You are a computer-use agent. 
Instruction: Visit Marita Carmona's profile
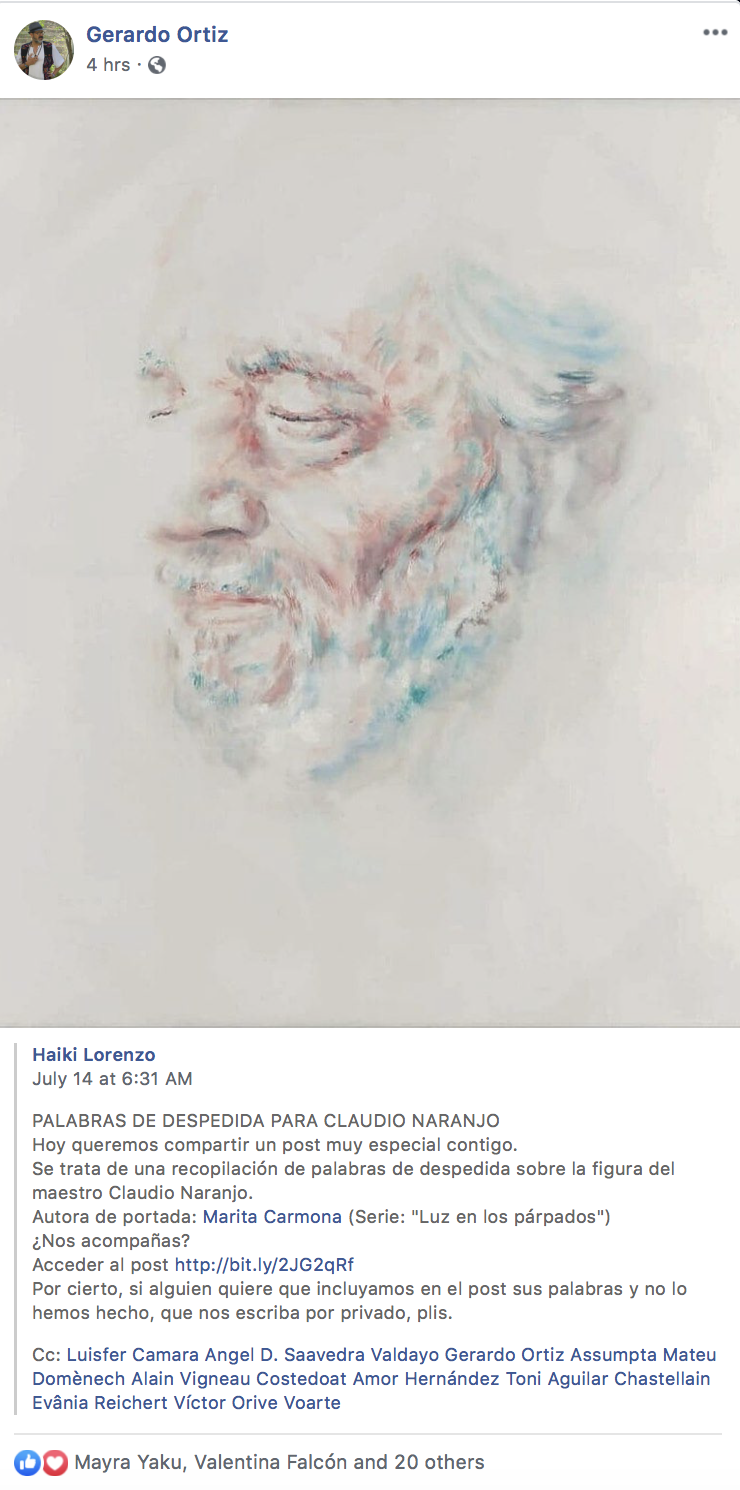[x=272, y=1217]
